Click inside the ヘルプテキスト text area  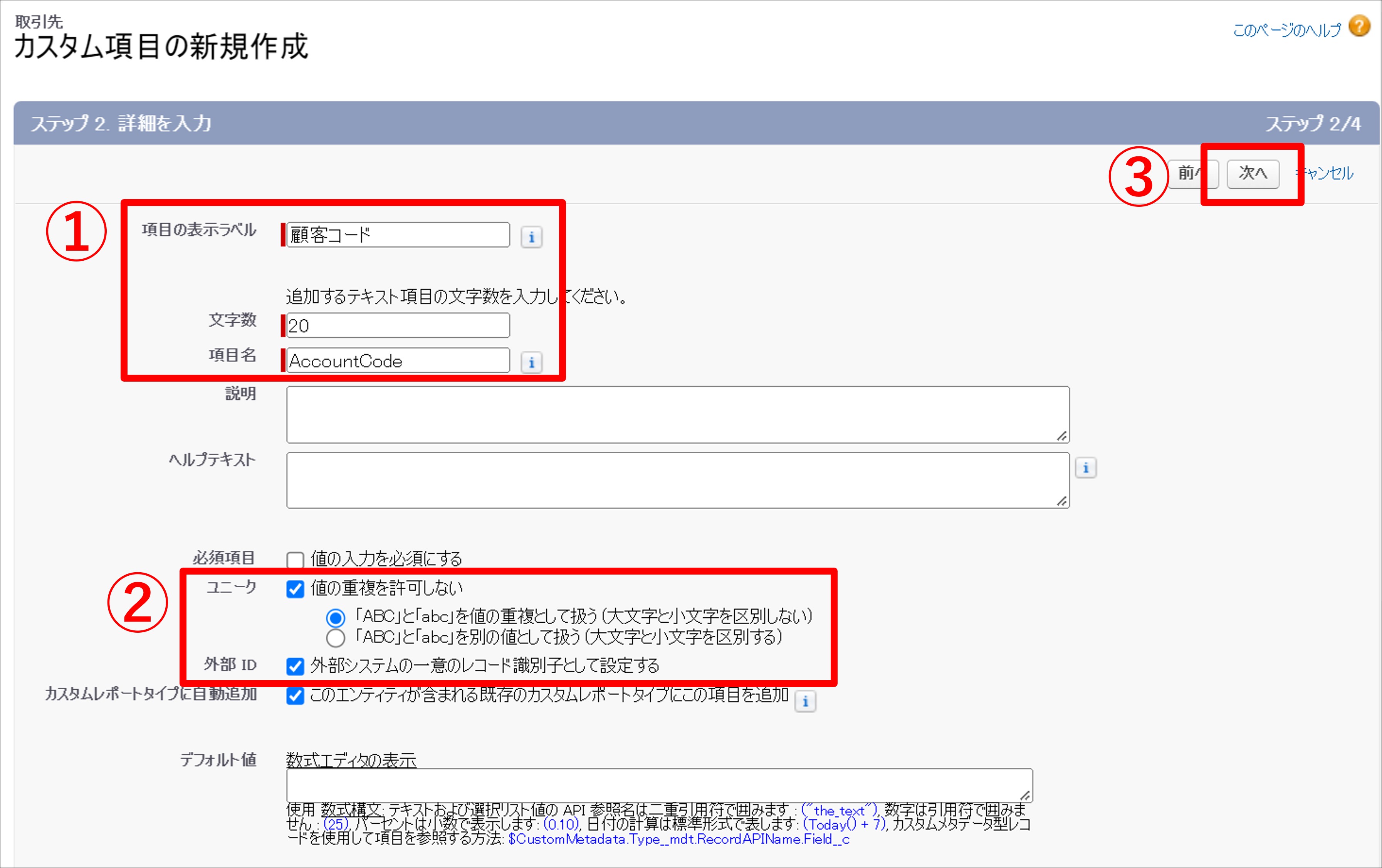click(x=678, y=480)
